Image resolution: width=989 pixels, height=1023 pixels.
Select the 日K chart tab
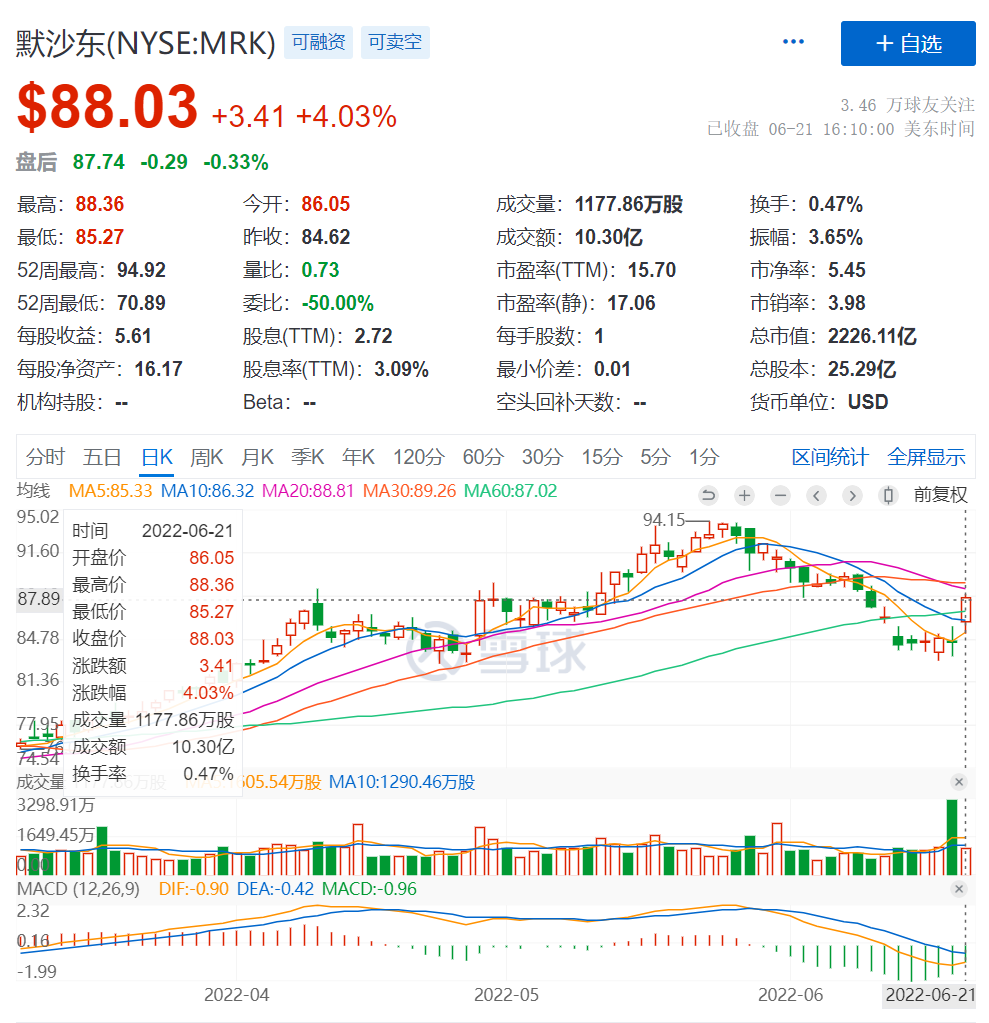point(157,457)
